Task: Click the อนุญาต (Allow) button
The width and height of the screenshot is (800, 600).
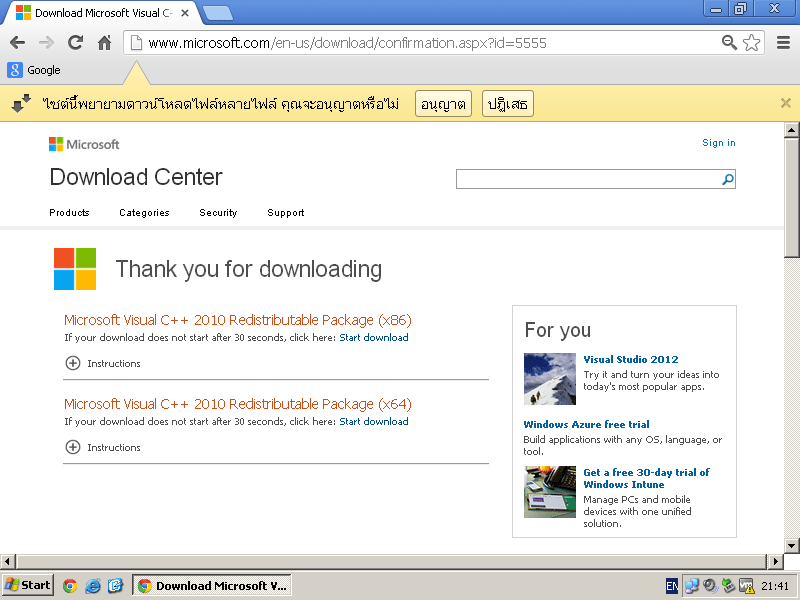Action: tap(443, 104)
